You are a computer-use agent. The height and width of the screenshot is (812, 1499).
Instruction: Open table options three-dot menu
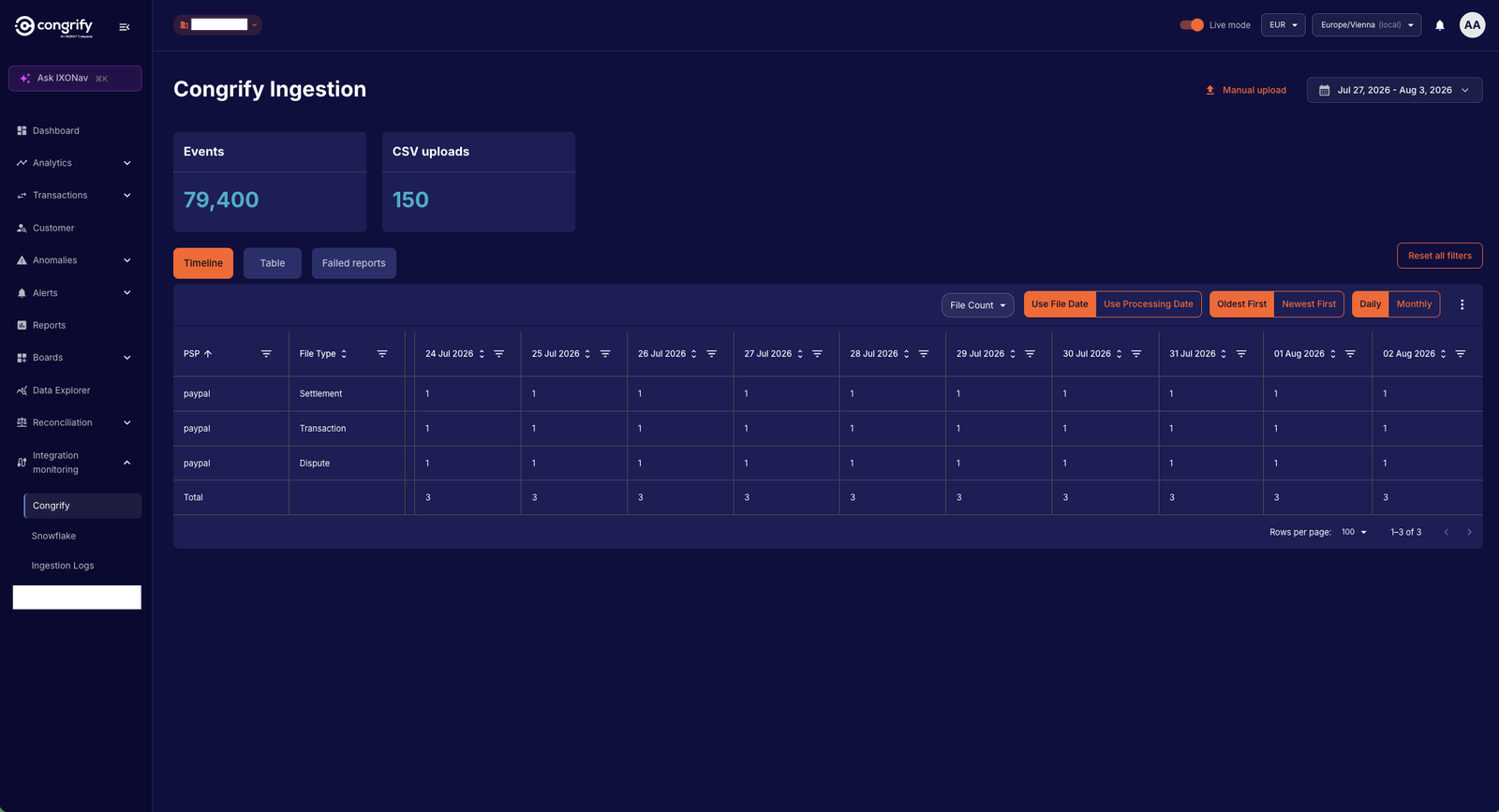point(1462,304)
